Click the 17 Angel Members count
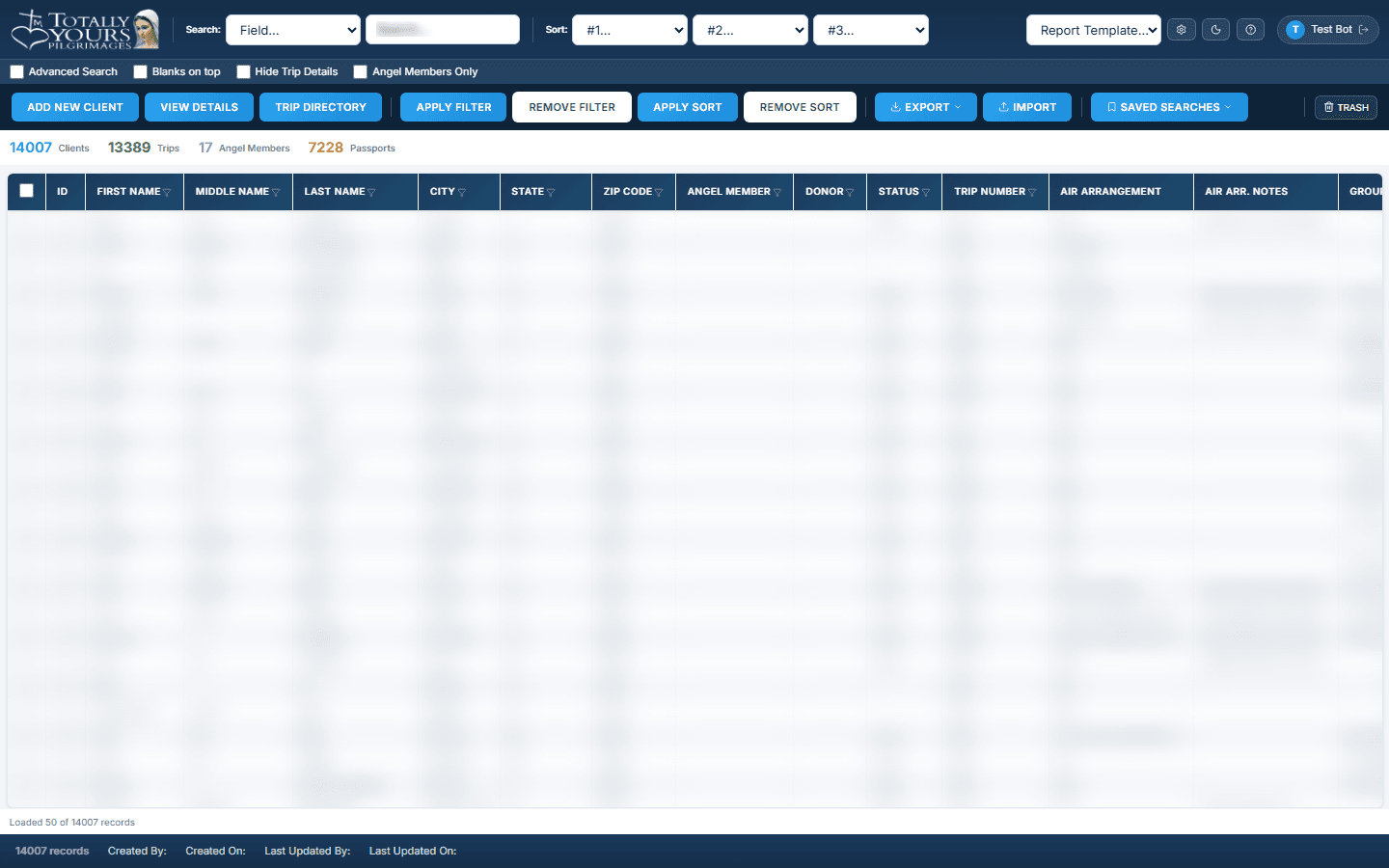 click(x=244, y=148)
